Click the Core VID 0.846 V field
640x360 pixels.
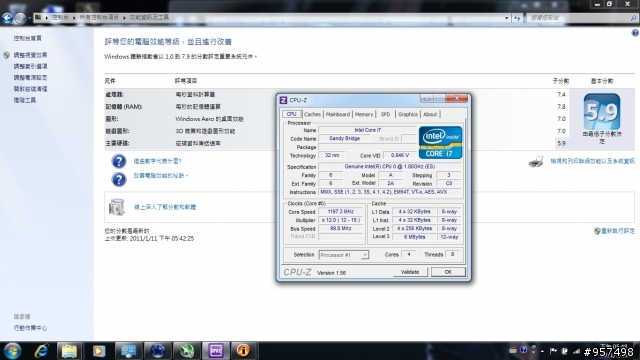pos(400,156)
